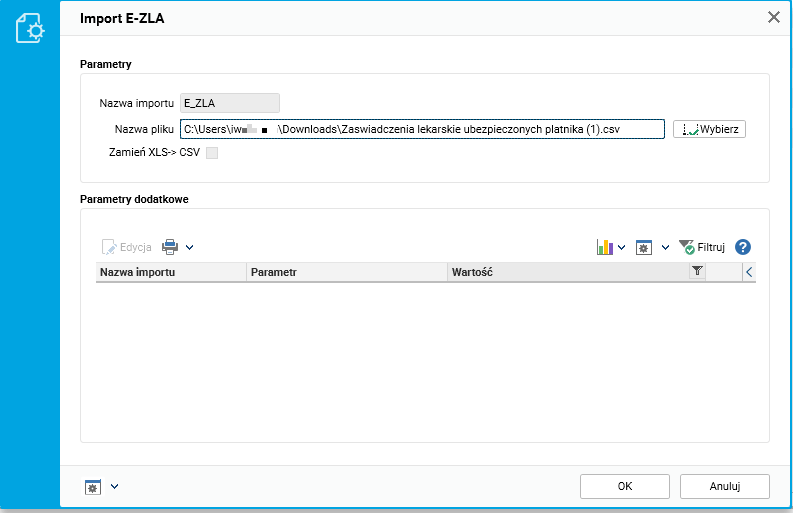Open the table view settings icon in toolbar
Viewport: 793px width, 513px height.
coord(643,247)
